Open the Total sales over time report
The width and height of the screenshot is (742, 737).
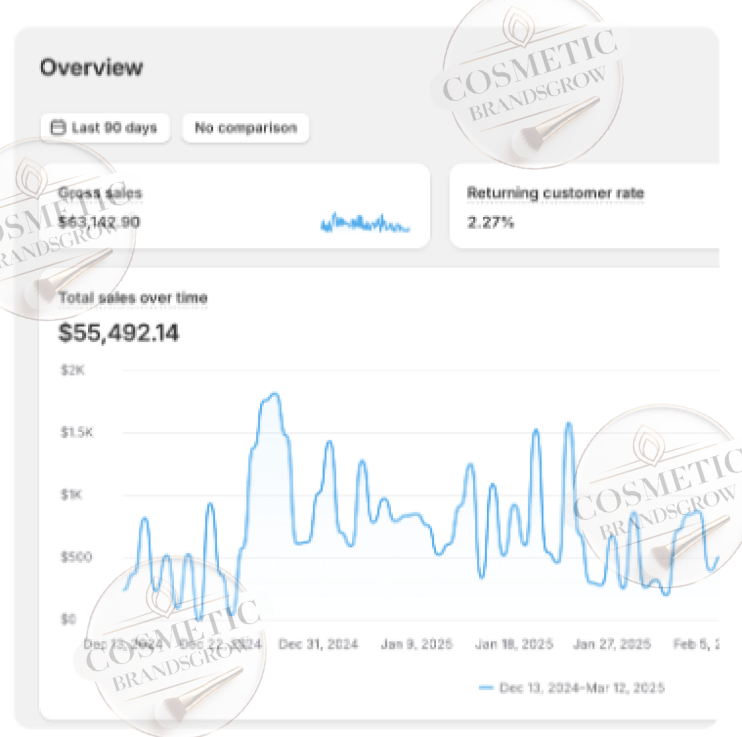tap(133, 297)
